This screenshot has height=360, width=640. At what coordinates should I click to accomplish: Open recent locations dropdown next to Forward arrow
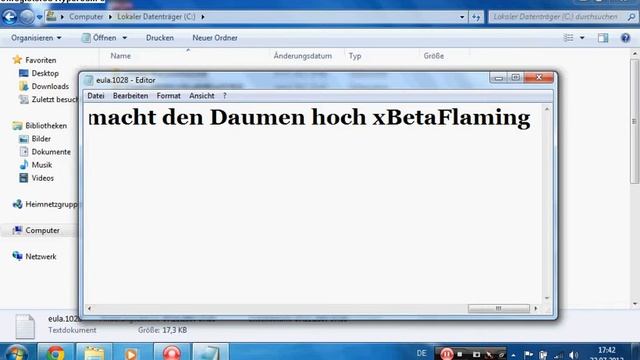click(39, 17)
